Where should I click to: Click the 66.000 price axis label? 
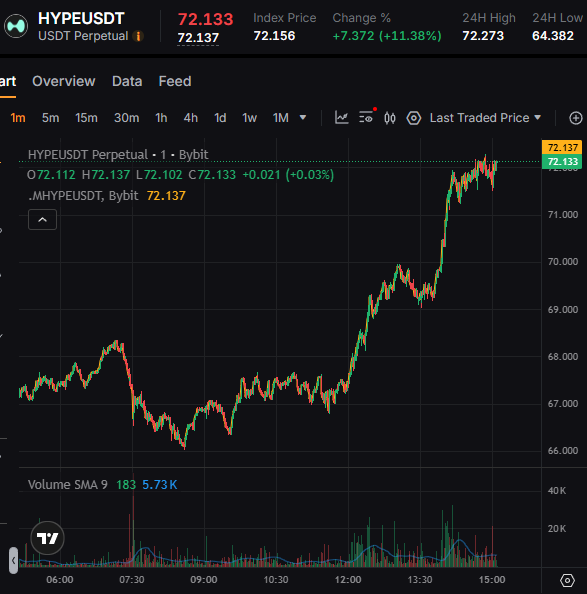[563, 451]
